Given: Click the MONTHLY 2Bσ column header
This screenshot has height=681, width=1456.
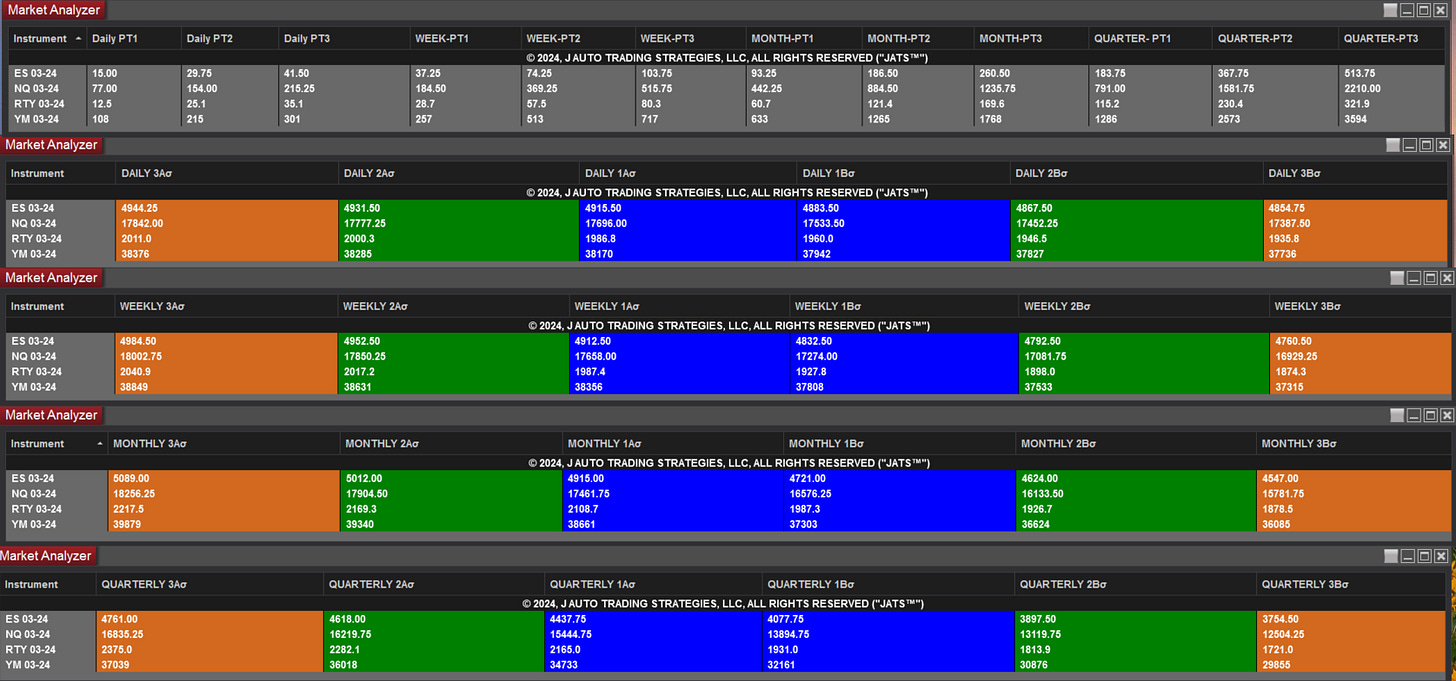Looking at the screenshot, I should [x=1136, y=443].
